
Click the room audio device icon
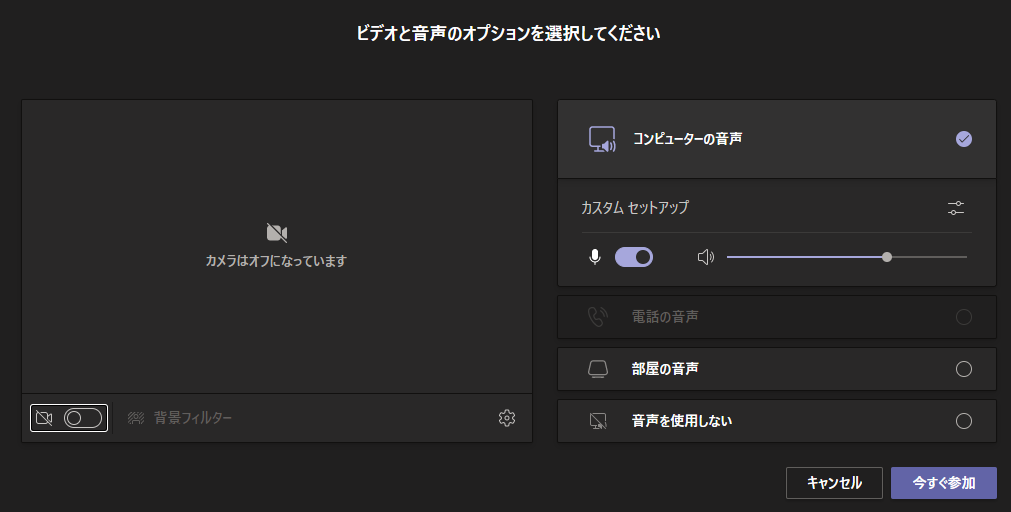(x=598, y=369)
